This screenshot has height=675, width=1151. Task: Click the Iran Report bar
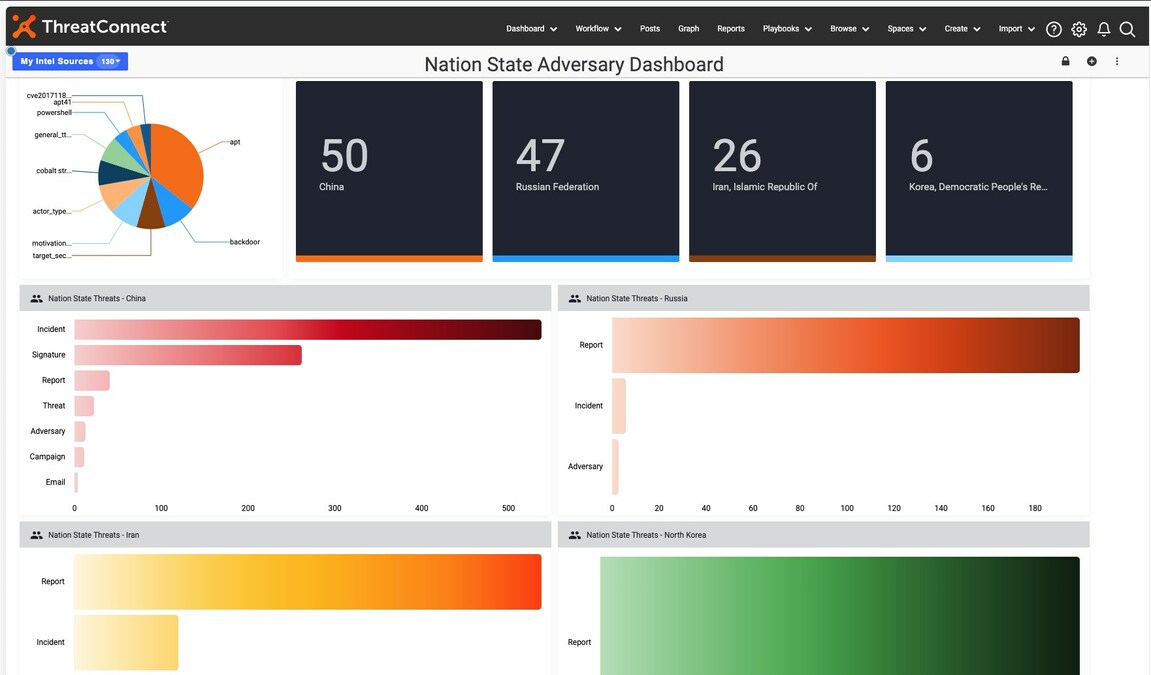point(308,582)
